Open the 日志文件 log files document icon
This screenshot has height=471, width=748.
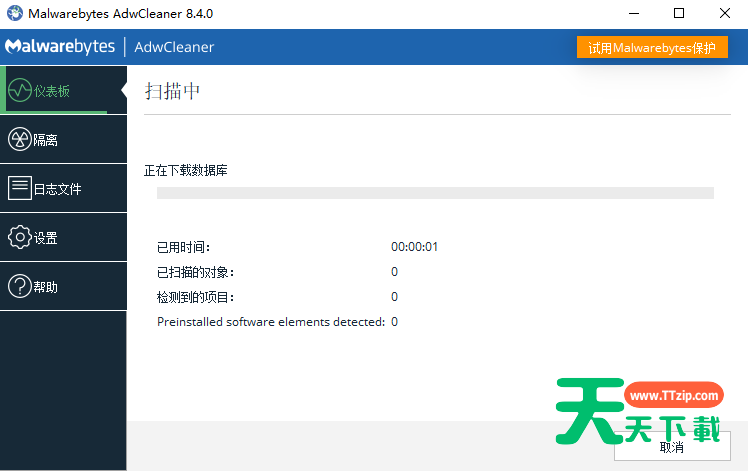click(20, 188)
